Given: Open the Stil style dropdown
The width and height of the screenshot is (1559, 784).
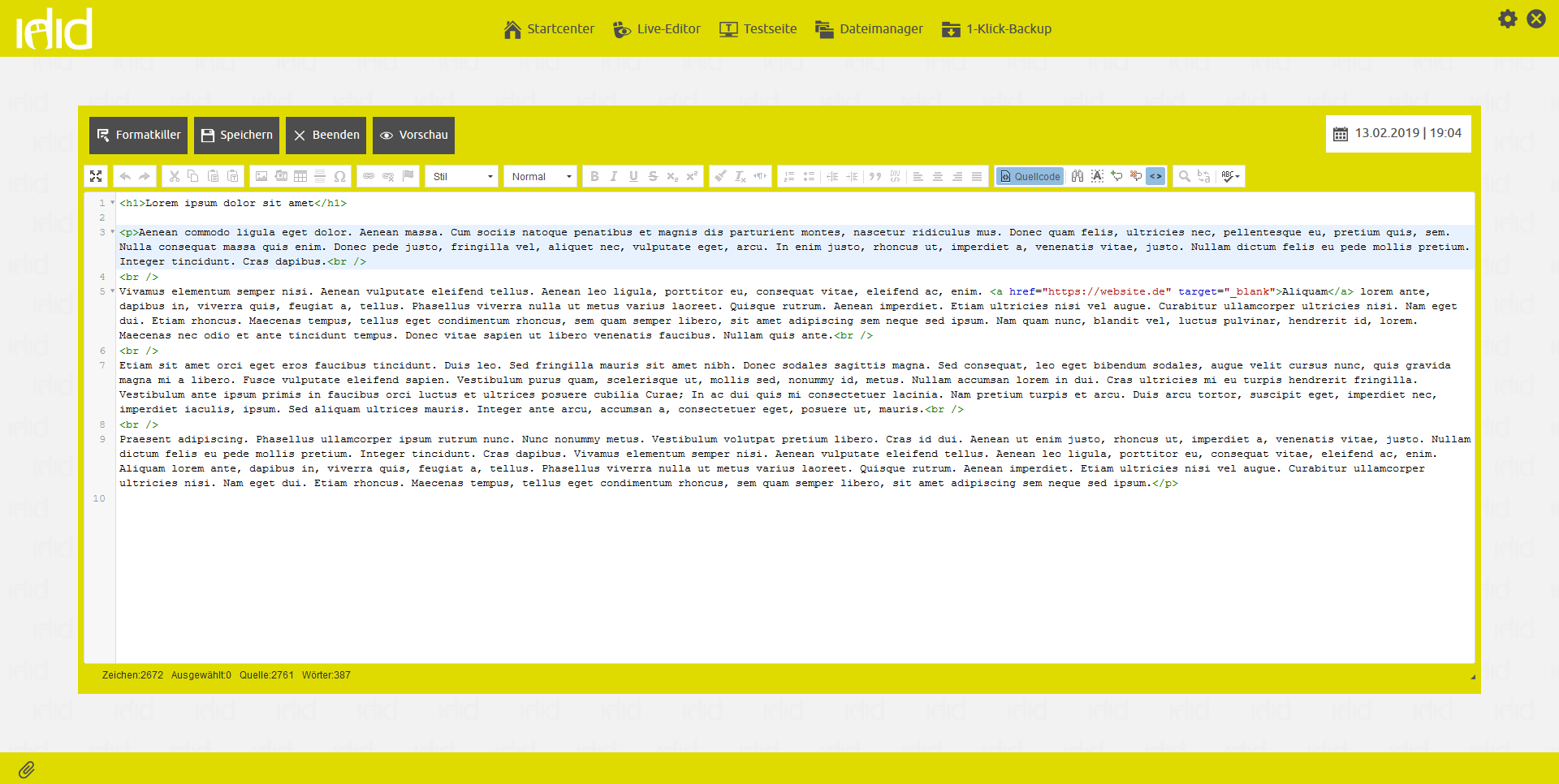Looking at the screenshot, I should [x=462, y=176].
